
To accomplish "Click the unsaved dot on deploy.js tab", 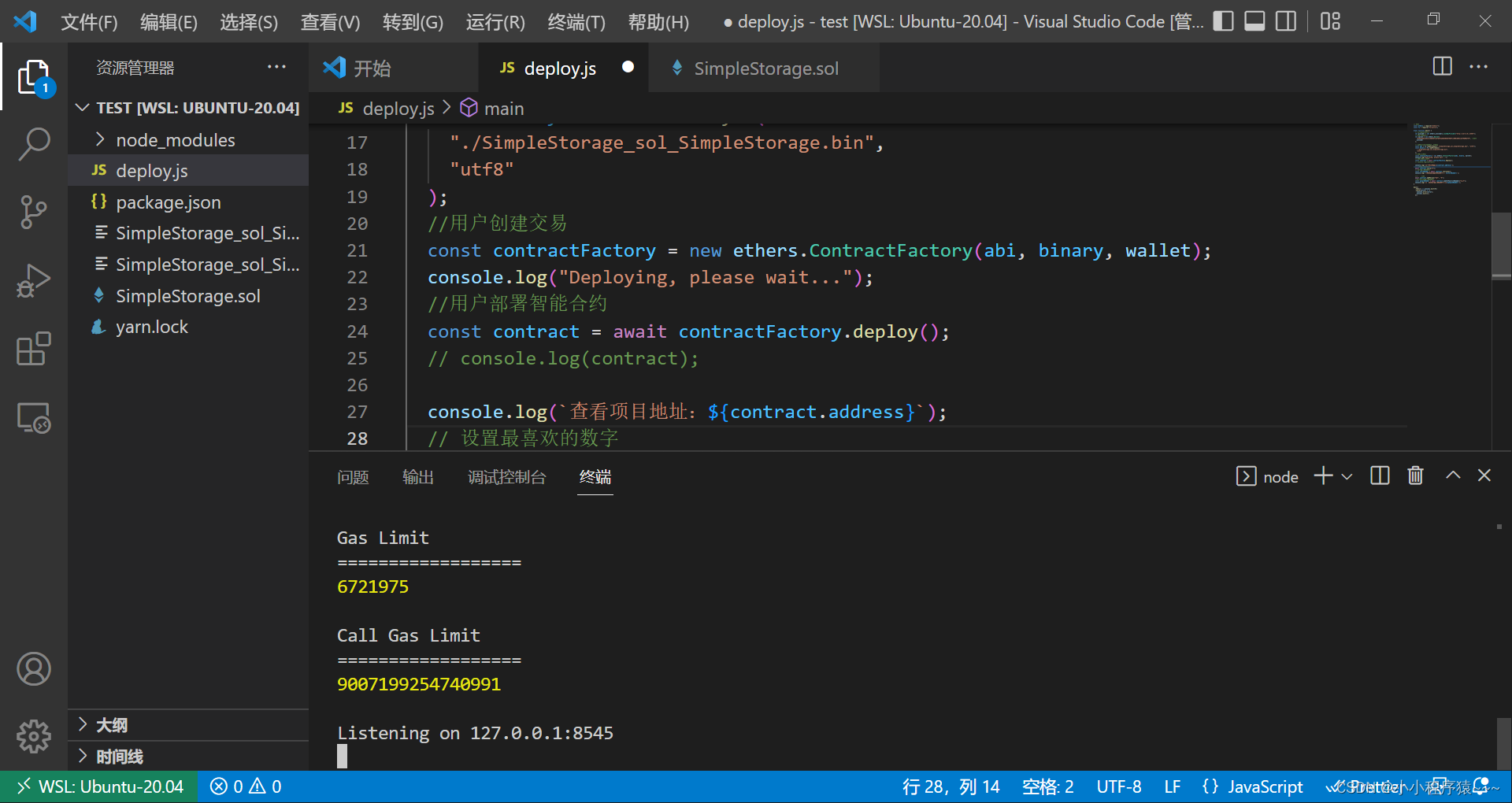I will tap(628, 67).
